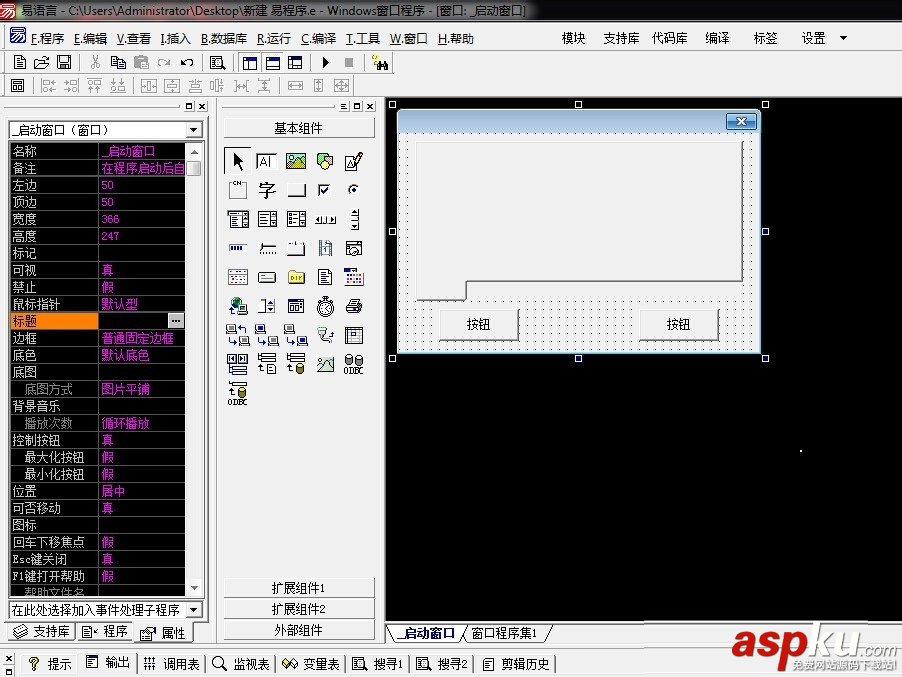Toggle the 控制按钮 property value
Image resolution: width=902 pixels, height=677 pixels.
(142, 440)
